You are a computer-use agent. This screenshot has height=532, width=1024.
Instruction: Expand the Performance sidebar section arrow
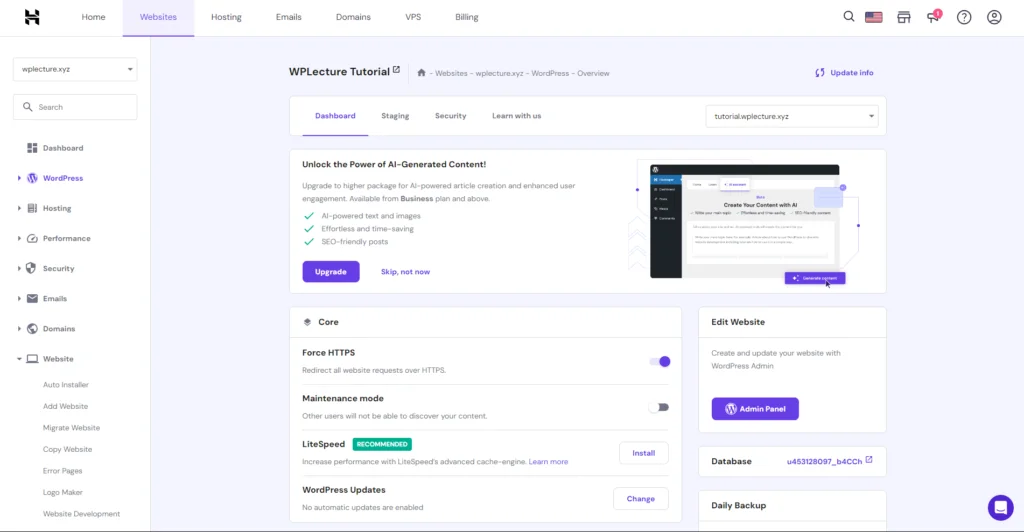(x=19, y=238)
